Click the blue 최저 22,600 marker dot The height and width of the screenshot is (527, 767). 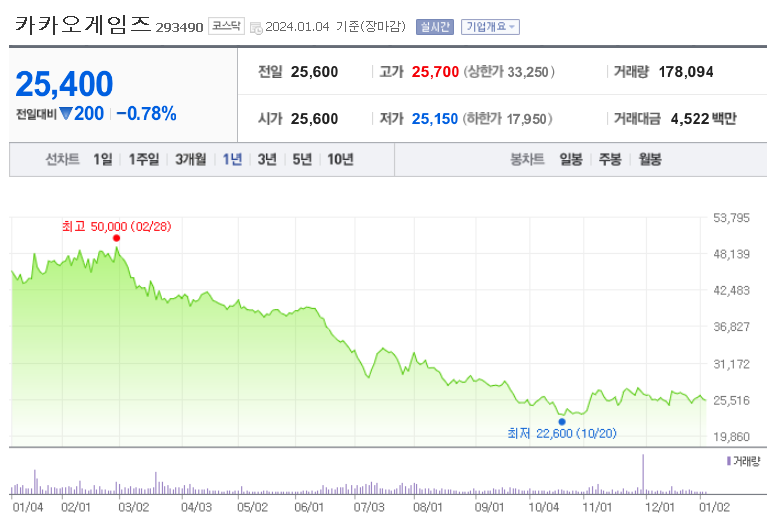point(562,421)
